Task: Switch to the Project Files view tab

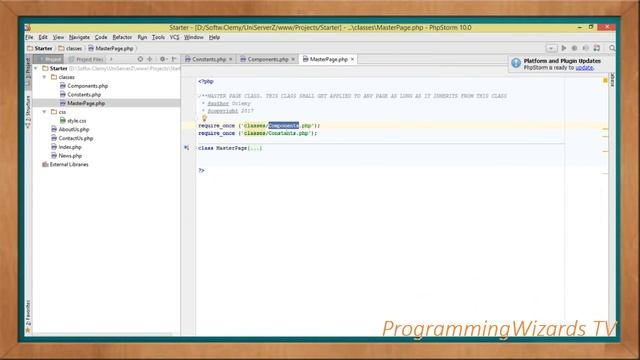Action: [87, 60]
